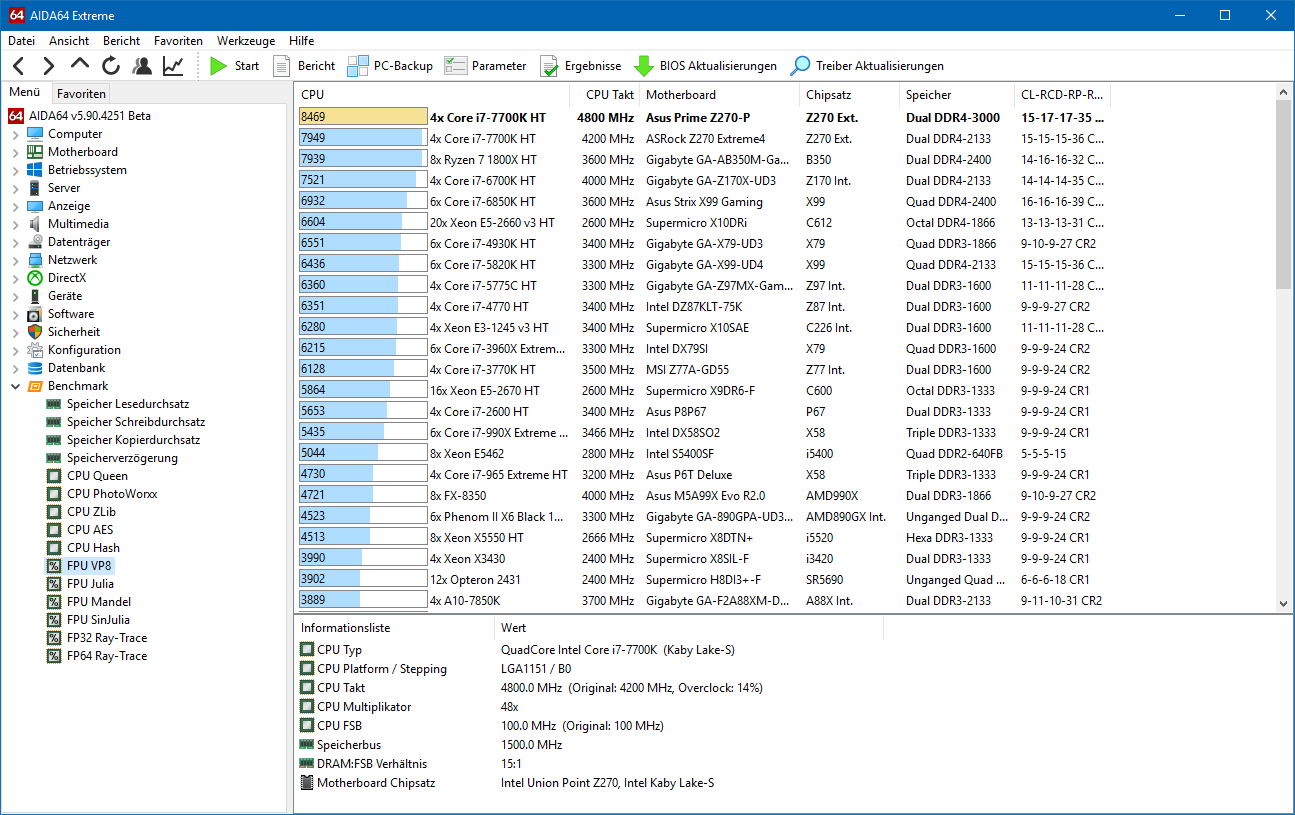The image size is (1295, 815).
Task: Select the Konfiguration icon in tree
Action: [x=35, y=350]
